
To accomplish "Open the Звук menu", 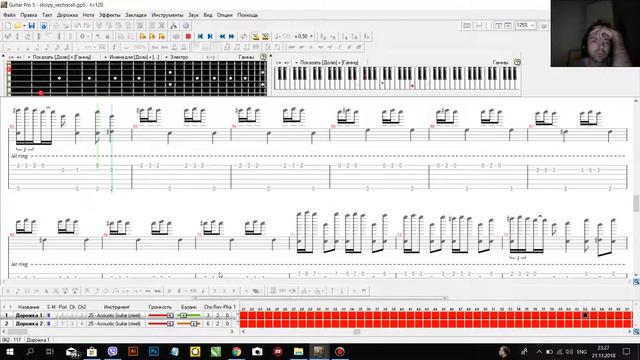I will point(193,15).
